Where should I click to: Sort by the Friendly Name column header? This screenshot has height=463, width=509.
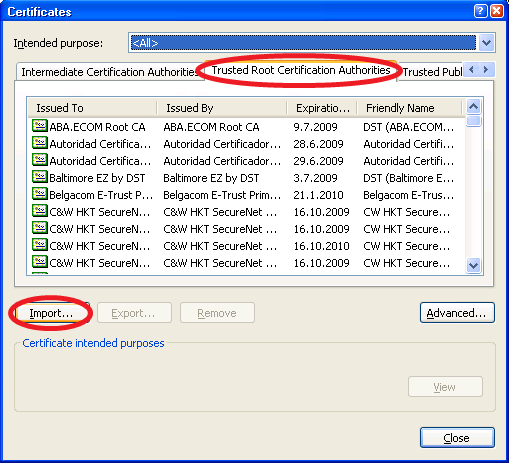pos(409,108)
